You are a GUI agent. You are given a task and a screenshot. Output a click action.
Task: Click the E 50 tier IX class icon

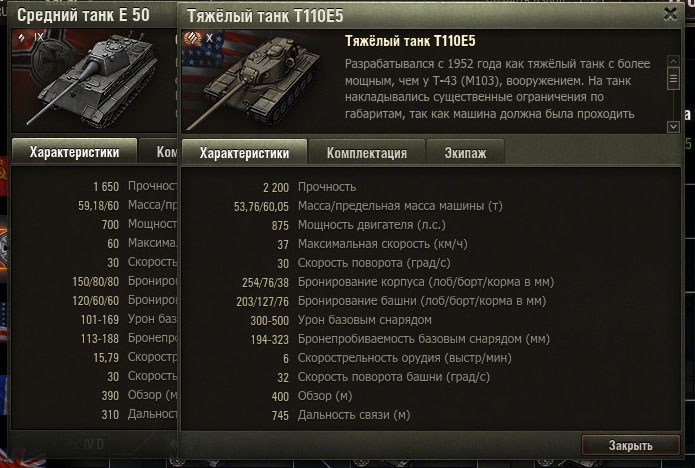click(x=22, y=37)
